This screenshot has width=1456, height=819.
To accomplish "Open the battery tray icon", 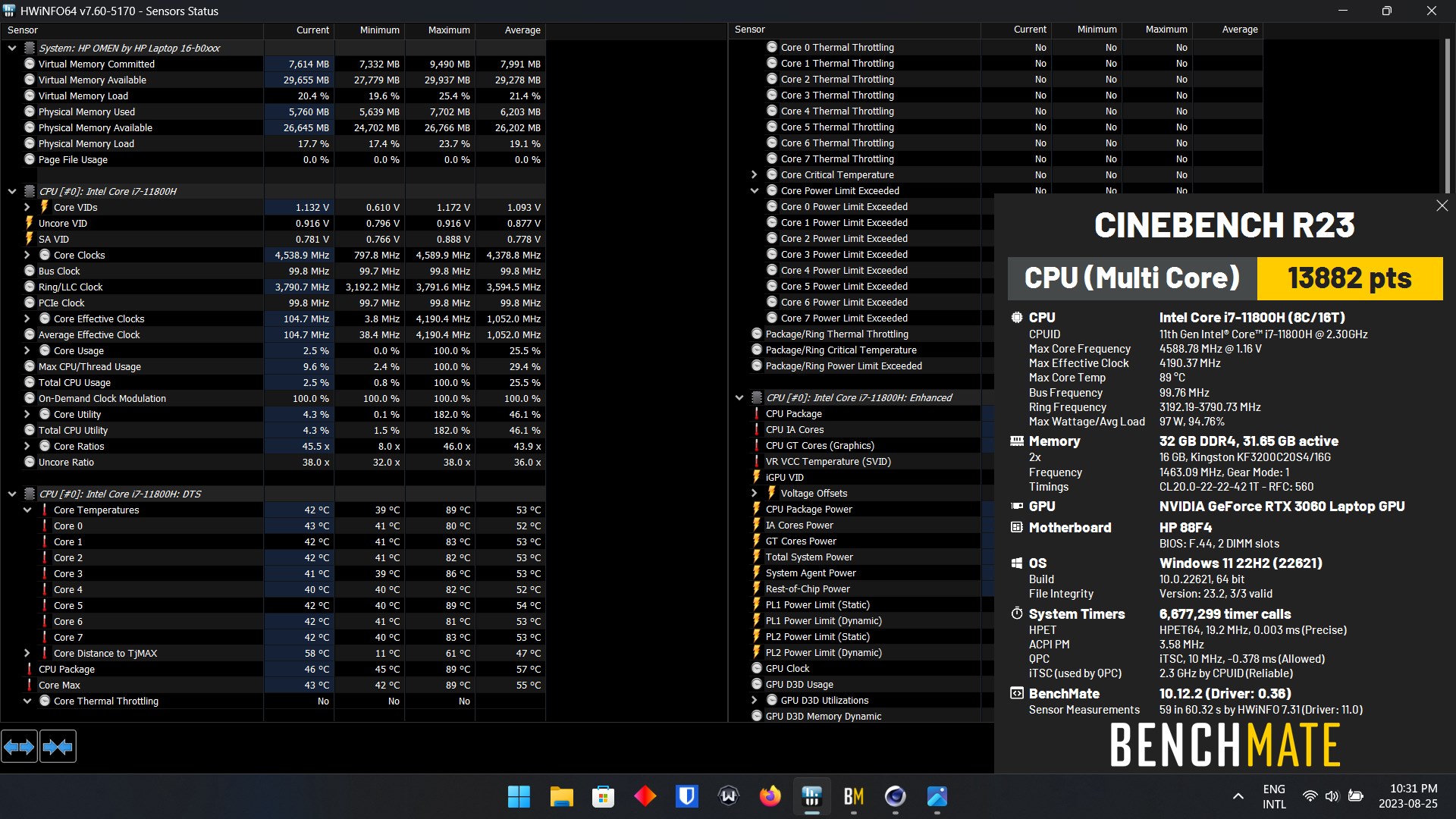I will tap(1356, 796).
